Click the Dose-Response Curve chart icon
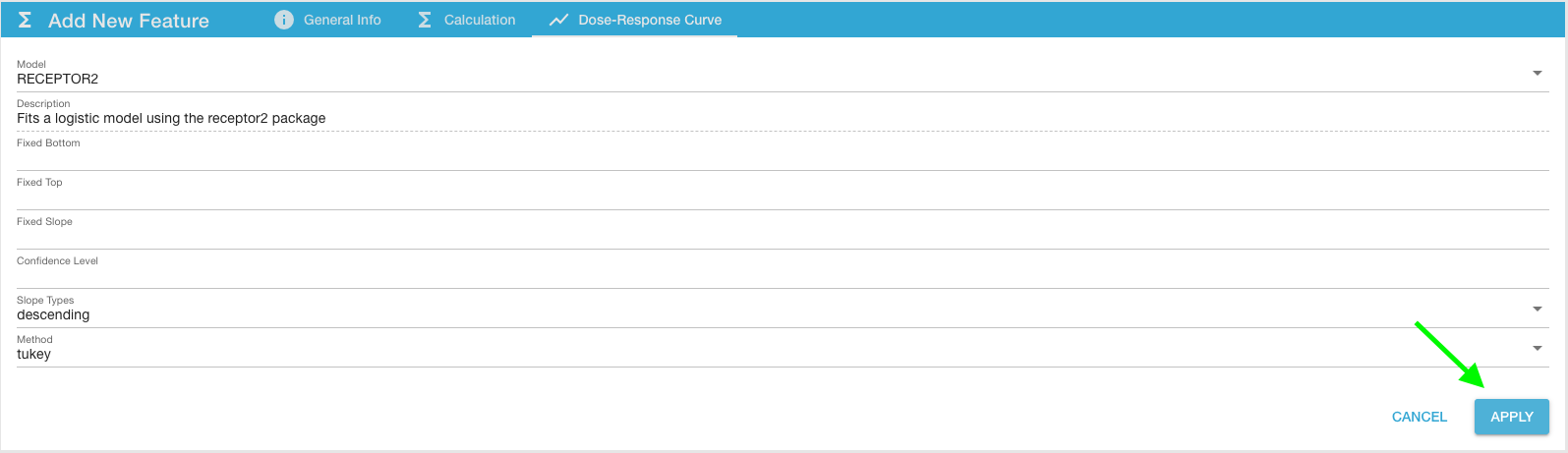The image size is (1568, 453). click(x=558, y=20)
